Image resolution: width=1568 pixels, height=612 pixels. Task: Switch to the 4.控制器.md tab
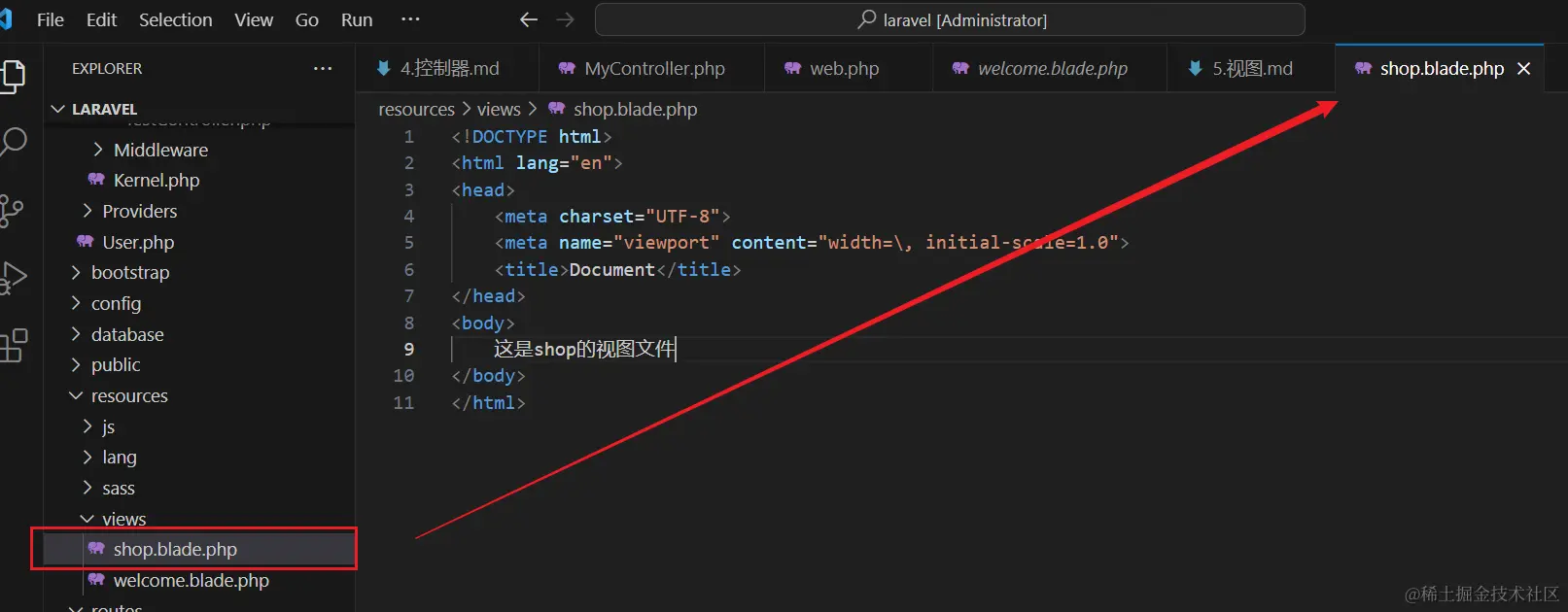coord(448,68)
